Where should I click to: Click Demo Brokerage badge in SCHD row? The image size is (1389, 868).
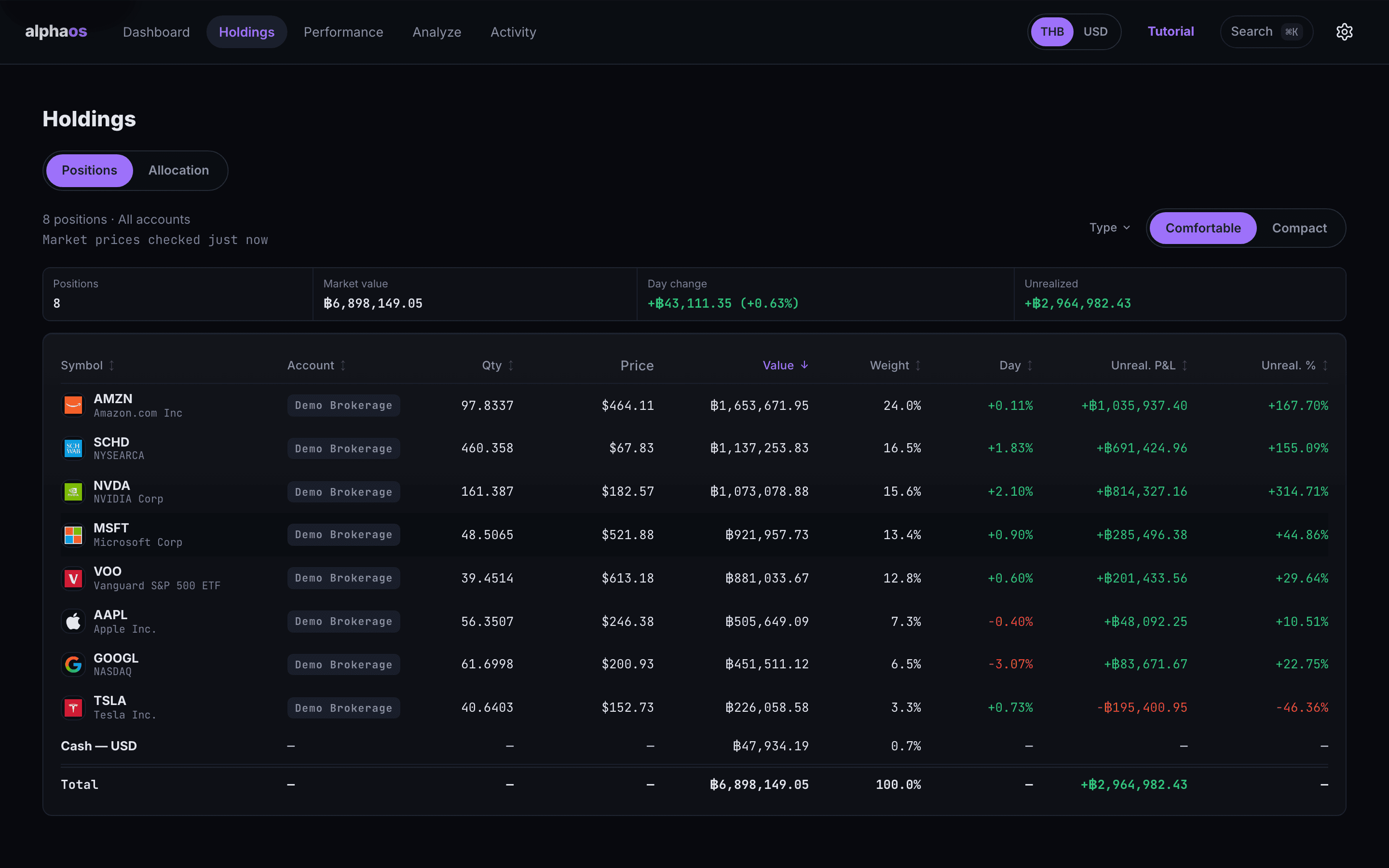(x=344, y=449)
